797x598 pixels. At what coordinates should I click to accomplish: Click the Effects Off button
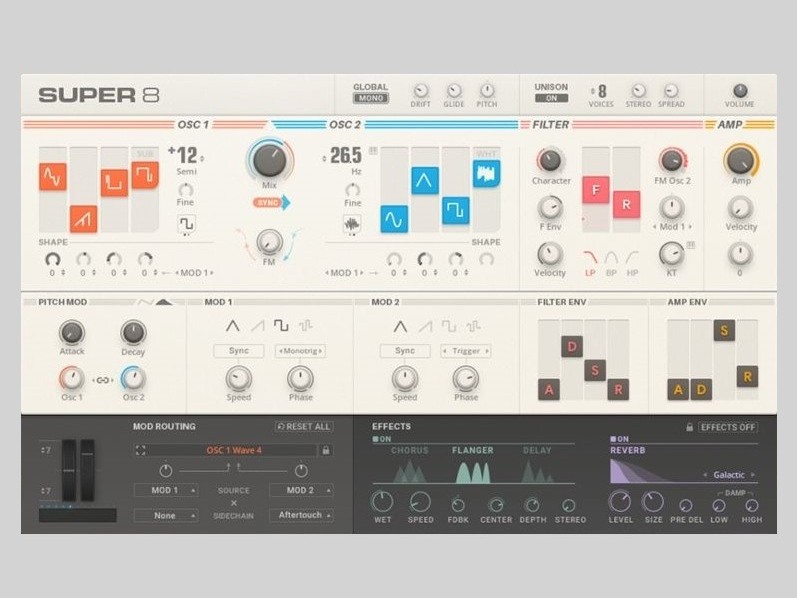click(x=728, y=427)
